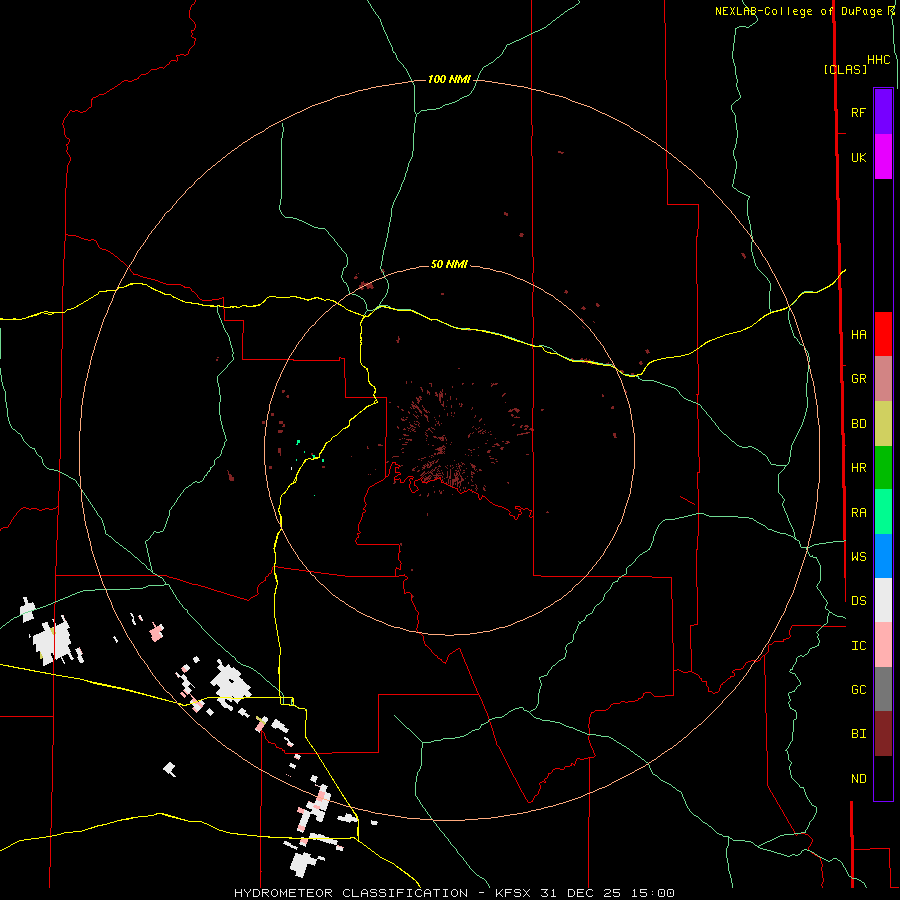
Task: Click the "GC" legend label text
Action: click(858, 690)
